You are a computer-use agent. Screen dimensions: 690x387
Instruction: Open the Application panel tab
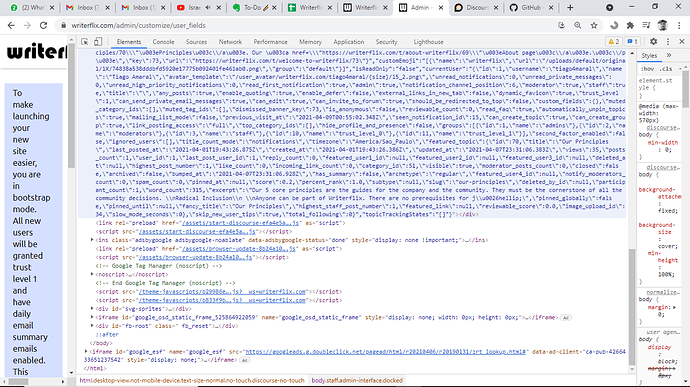click(349, 42)
